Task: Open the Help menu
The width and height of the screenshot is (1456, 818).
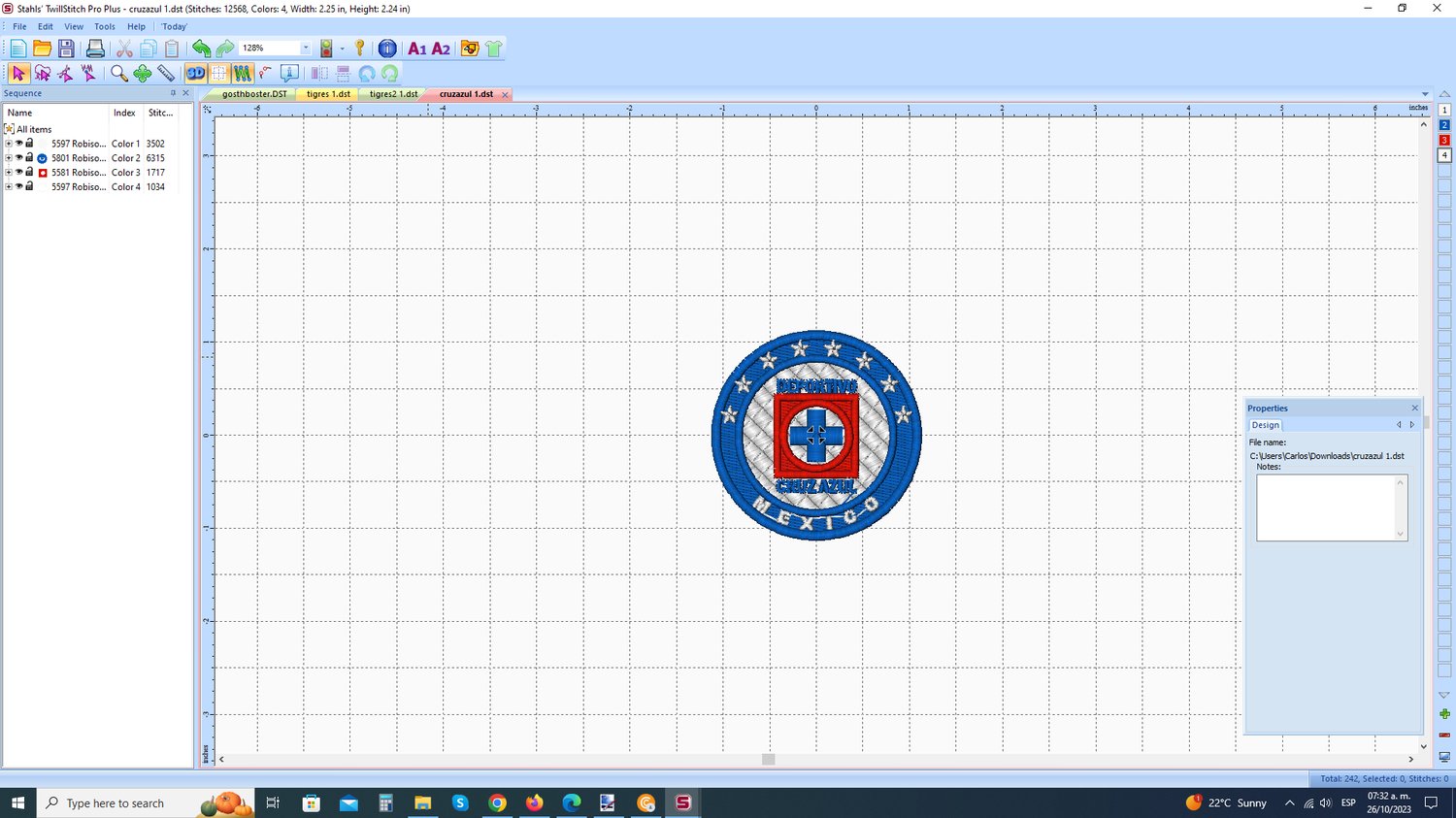Action: [x=137, y=27]
